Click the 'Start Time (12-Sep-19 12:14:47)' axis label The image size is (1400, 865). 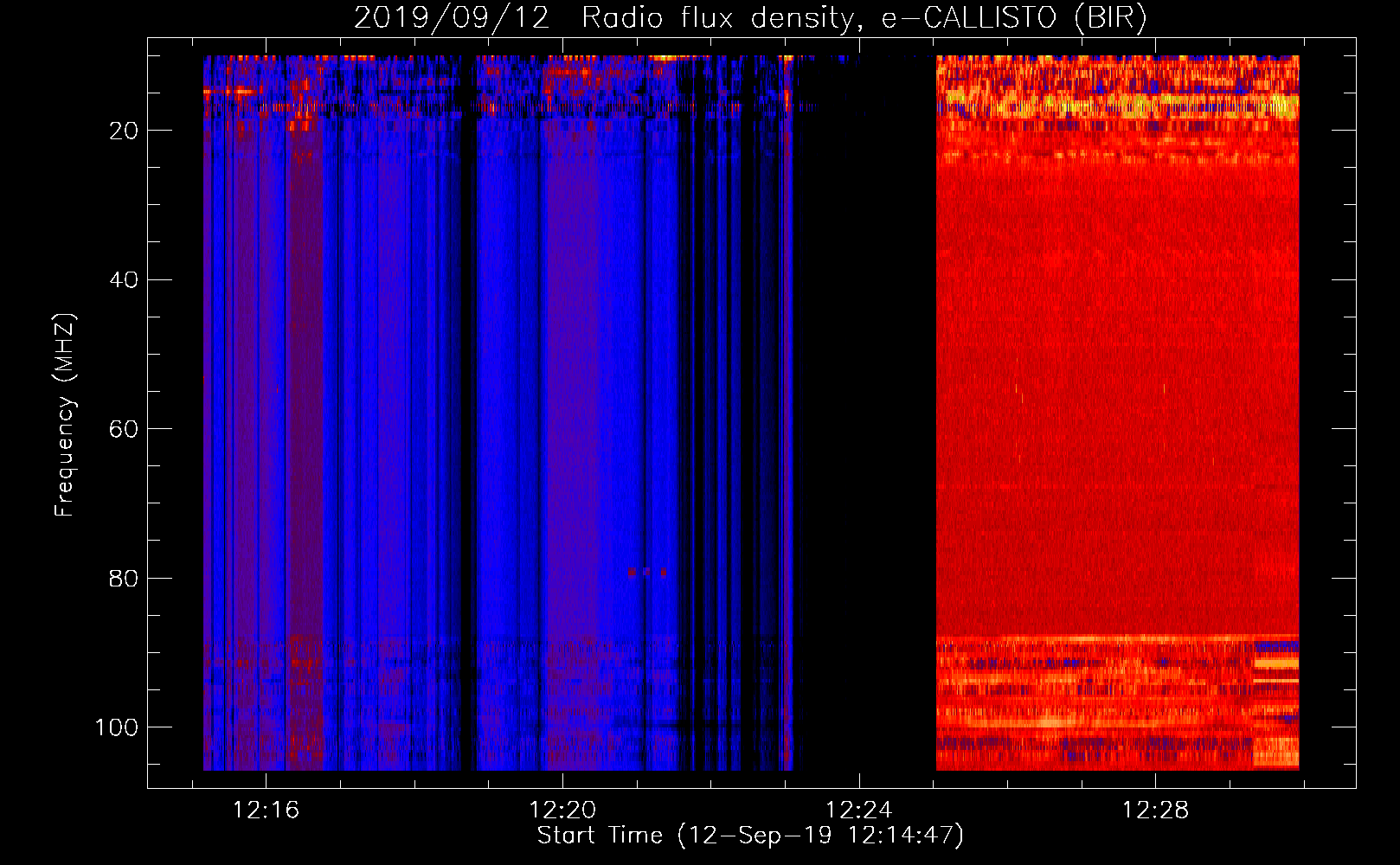pos(750,836)
